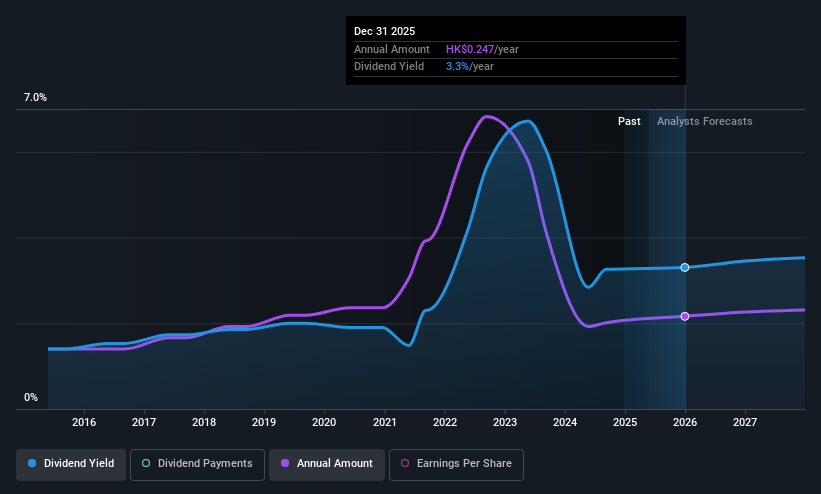This screenshot has width=821, height=494.
Task: Click the 2016 year label on axis
Action: (84, 422)
